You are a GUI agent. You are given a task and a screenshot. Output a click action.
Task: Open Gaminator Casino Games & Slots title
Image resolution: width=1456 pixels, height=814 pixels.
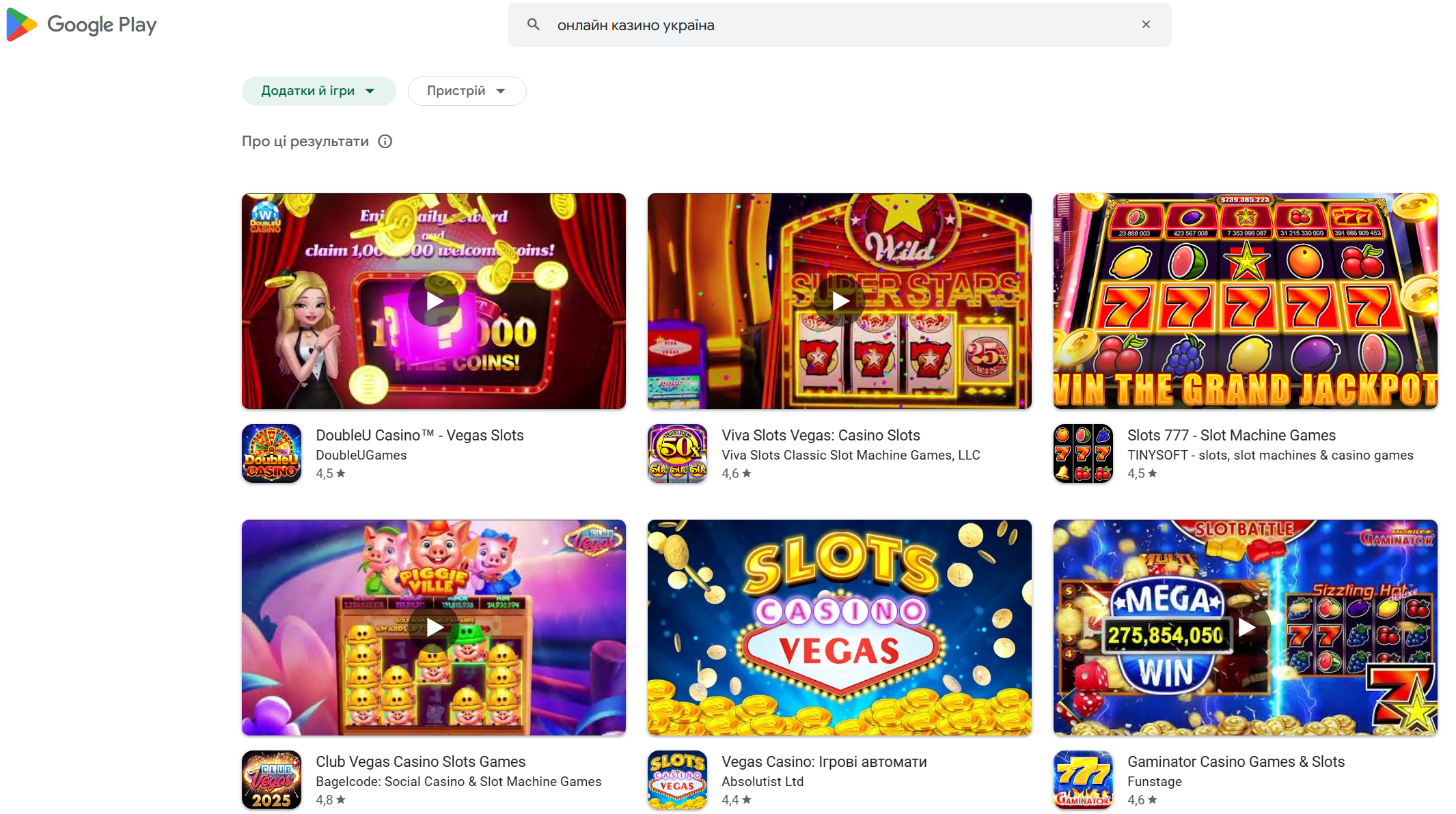point(1236,761)
